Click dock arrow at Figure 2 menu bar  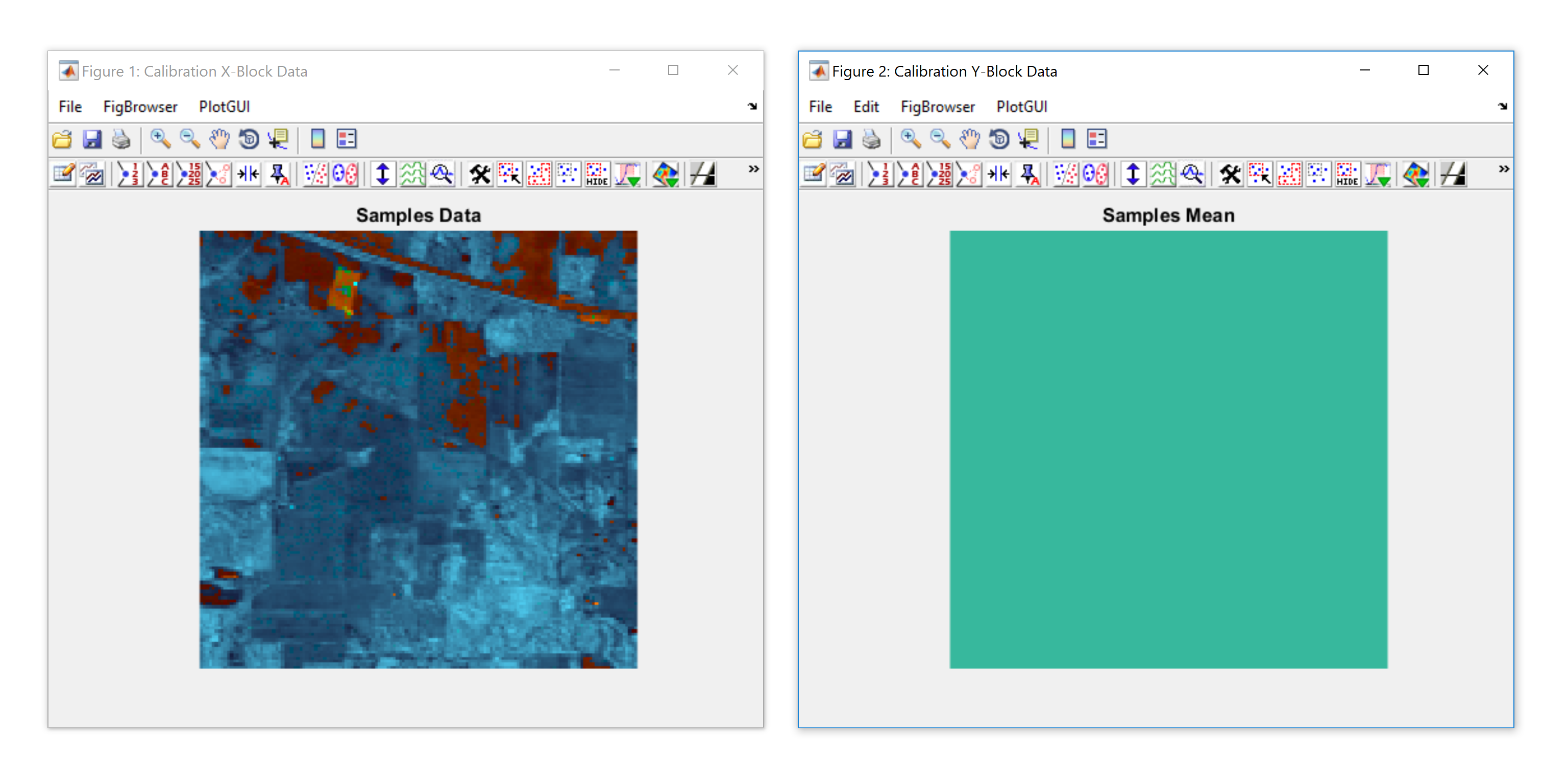click(x=1502, y=107)
